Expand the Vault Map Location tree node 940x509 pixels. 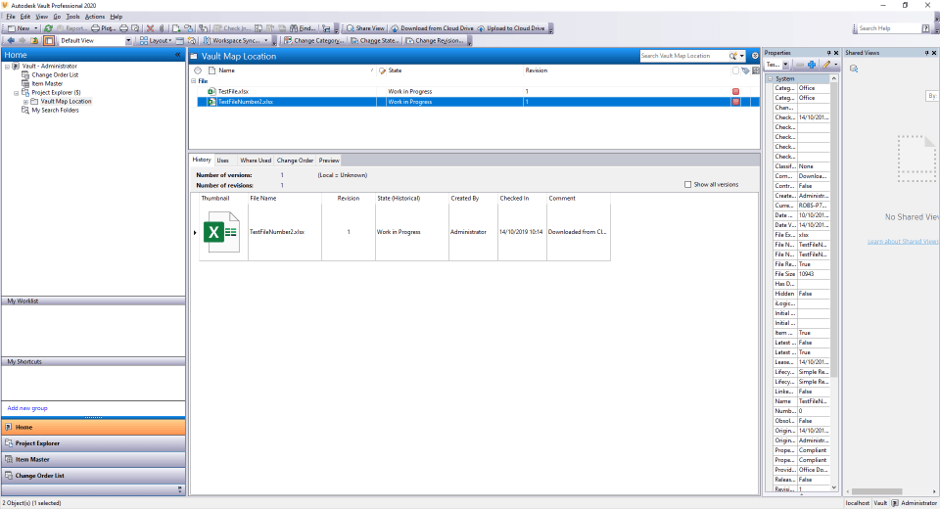click(26, 102)
